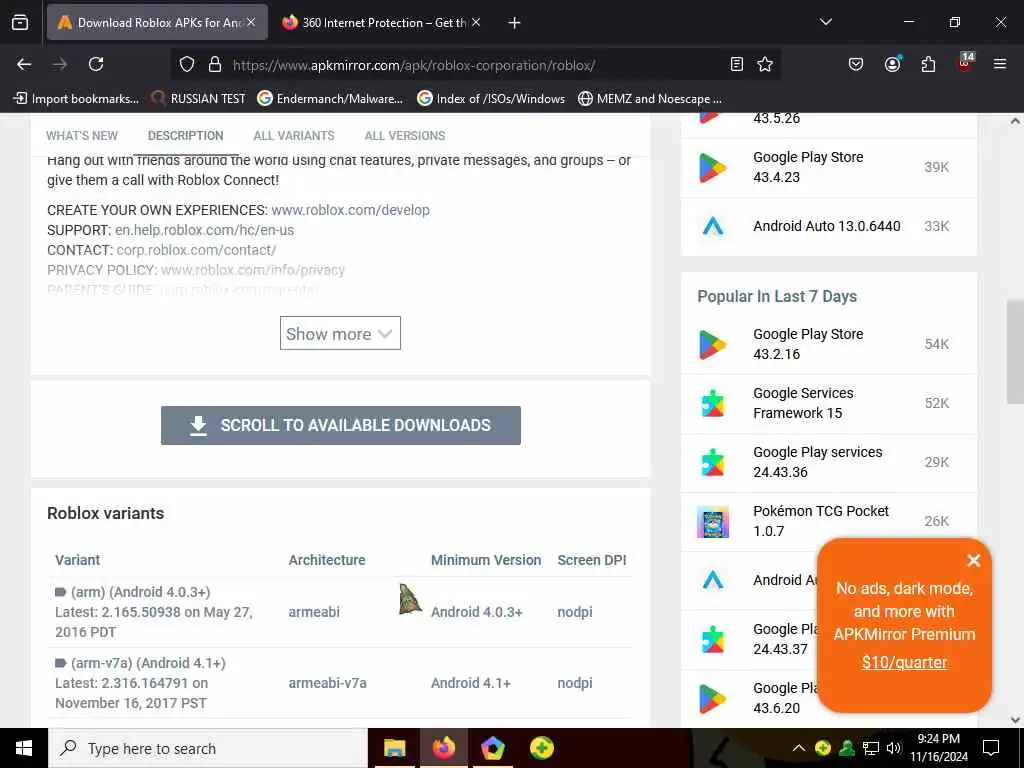Expand description with Show more
The height and width of the screenshot is (768, 1024).
[340, 333]
